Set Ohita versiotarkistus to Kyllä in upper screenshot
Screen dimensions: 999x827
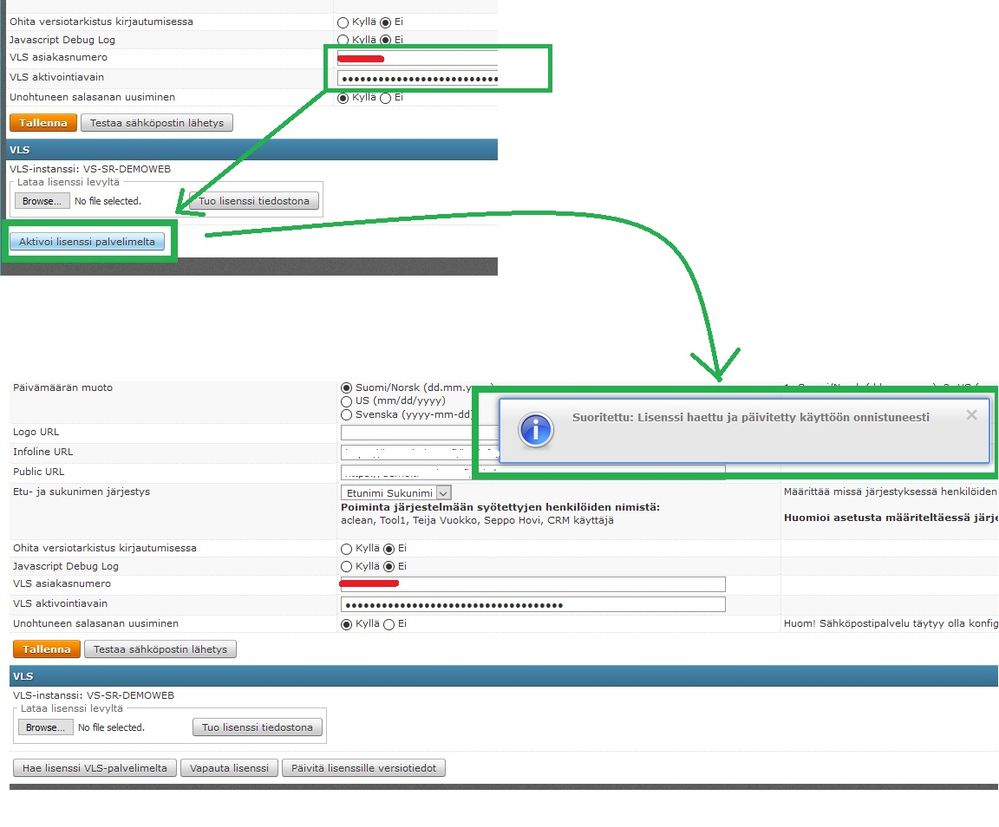(x=343, y=22)
